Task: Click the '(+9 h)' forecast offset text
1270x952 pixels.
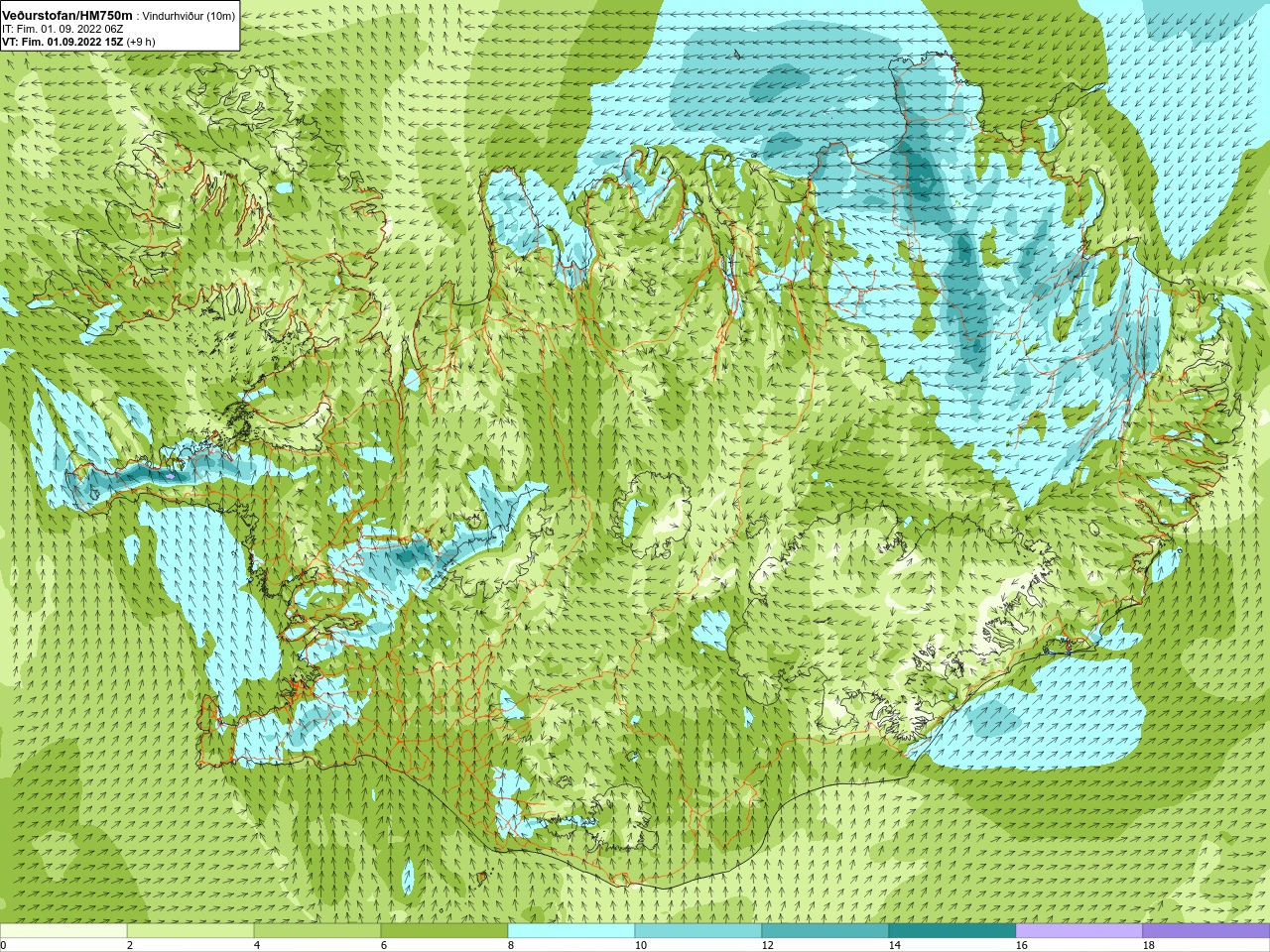Action: point(141,42)
